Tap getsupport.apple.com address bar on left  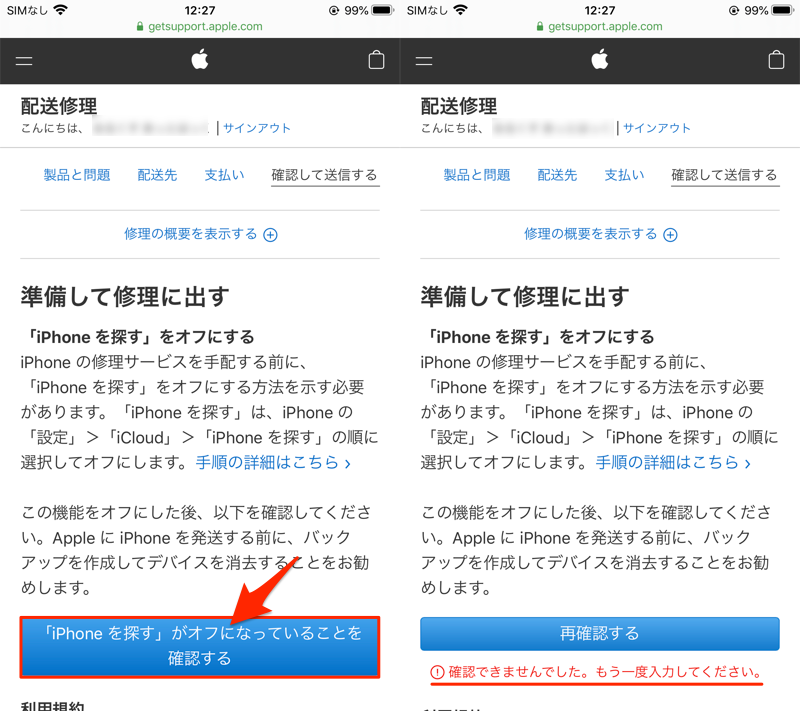(200, 27)
